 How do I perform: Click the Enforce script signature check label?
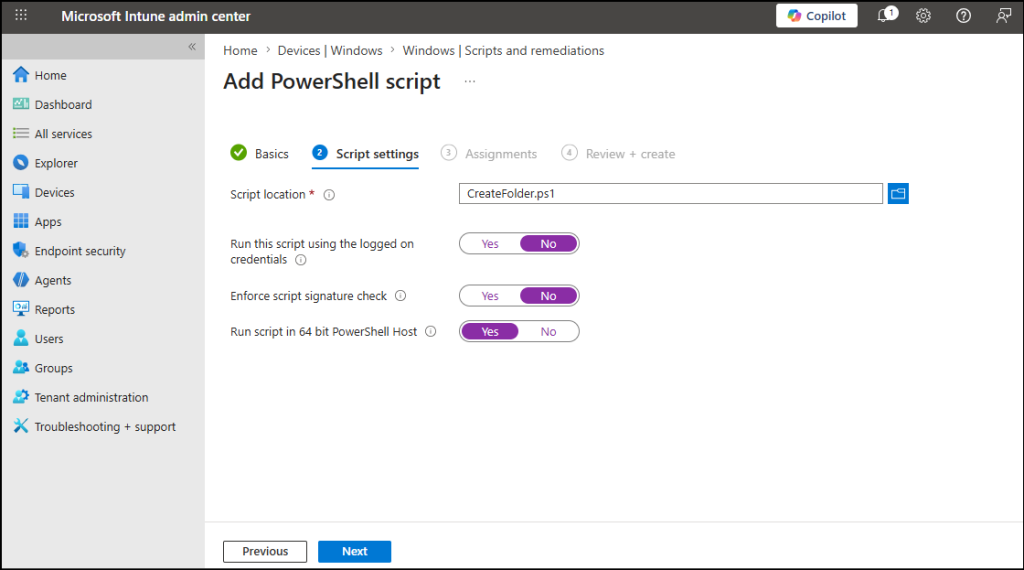point(308,296)
